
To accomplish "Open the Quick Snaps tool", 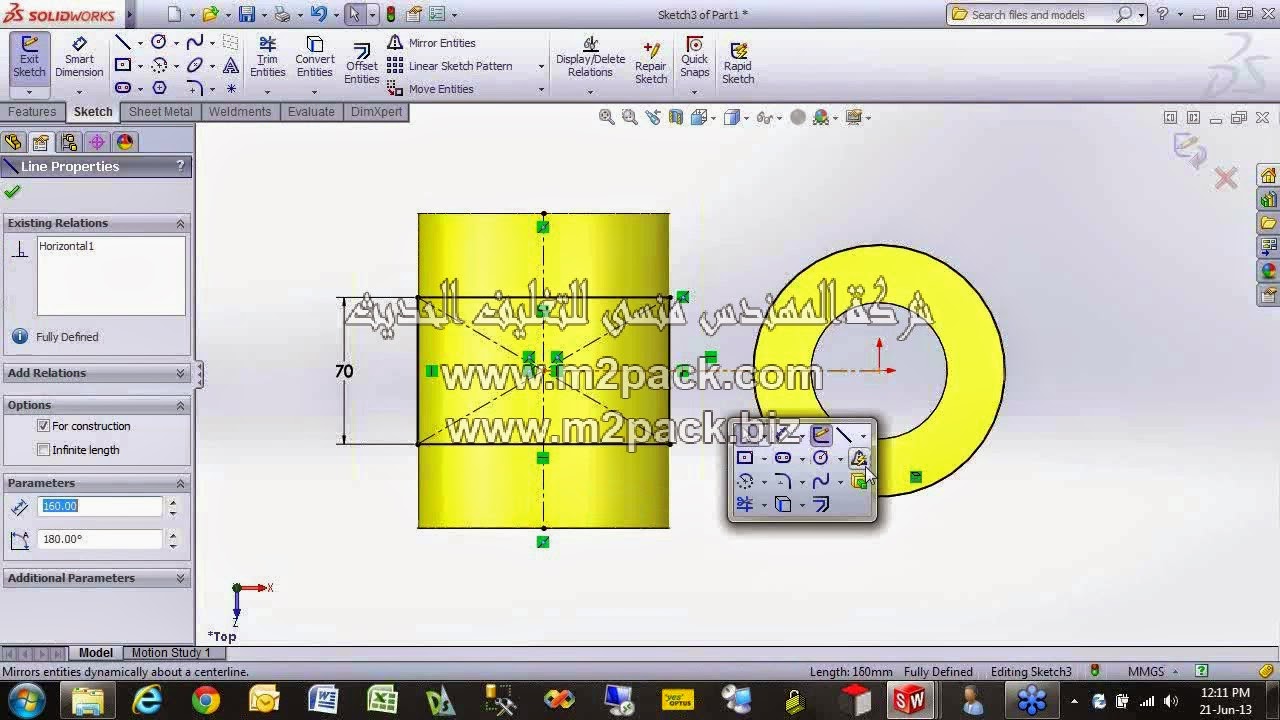I will pyautogui.click(x=694, y=57).
